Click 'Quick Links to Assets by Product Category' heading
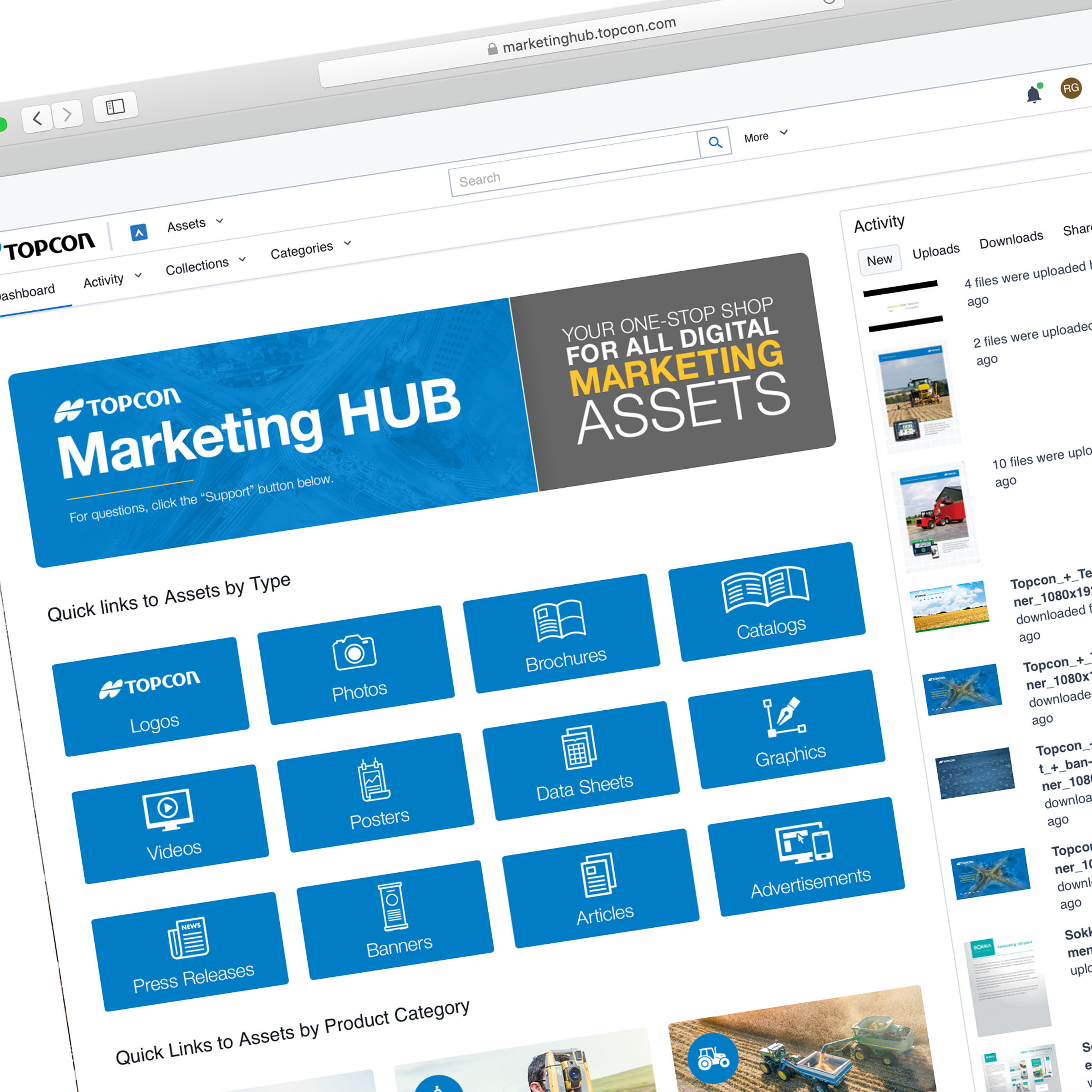 click(x=292, y=1031)
